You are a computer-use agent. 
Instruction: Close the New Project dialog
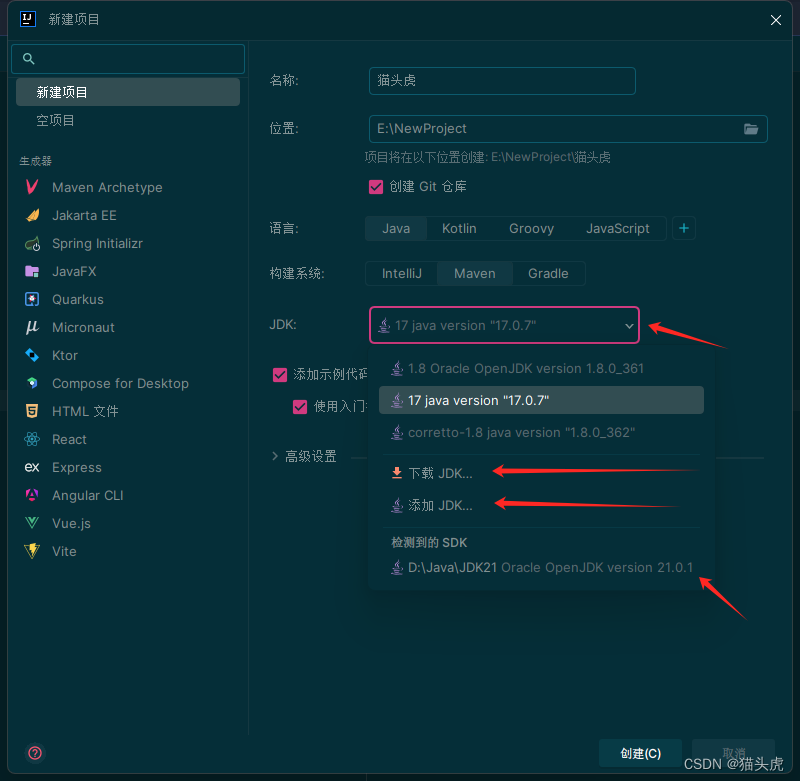(776, 20)
